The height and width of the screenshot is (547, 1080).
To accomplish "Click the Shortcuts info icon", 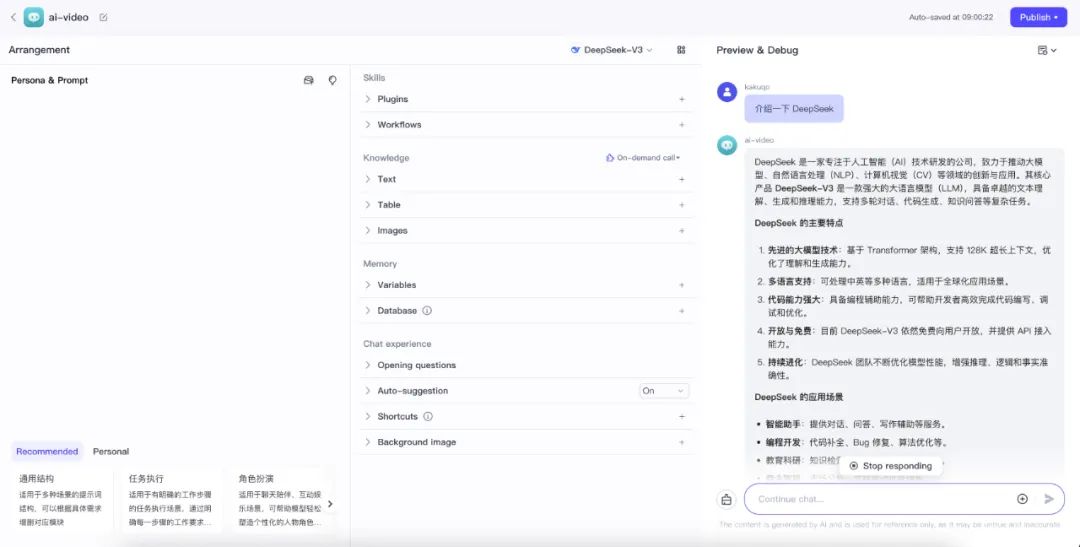I will click(428, 417).
